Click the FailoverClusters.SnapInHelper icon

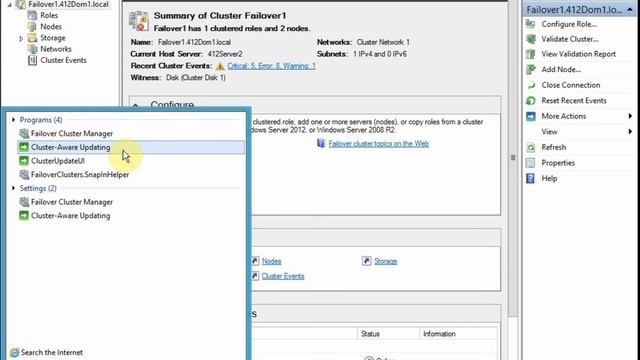point(24,174)
